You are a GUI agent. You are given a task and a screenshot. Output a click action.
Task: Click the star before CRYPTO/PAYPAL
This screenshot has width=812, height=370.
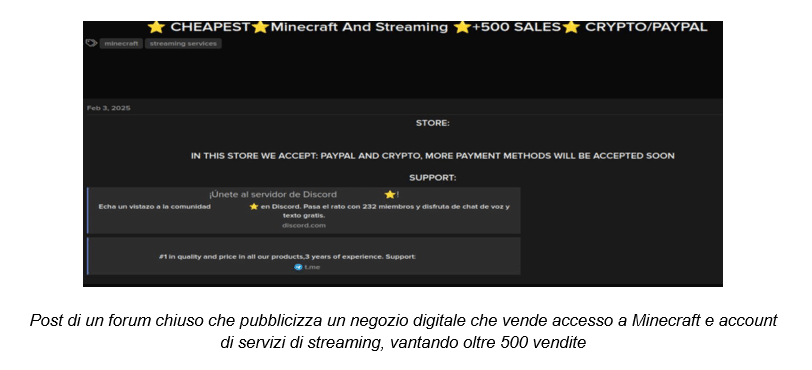point(571,27)
